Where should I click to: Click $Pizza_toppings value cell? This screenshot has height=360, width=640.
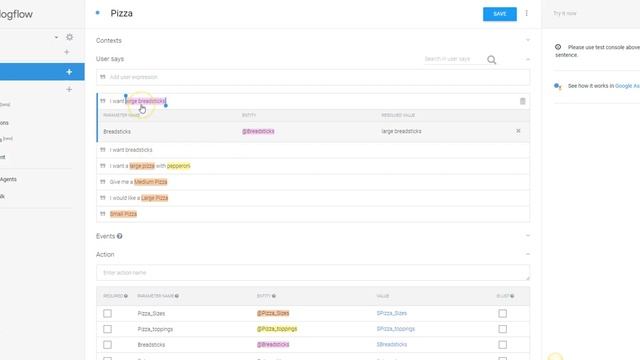click(396, 329)
